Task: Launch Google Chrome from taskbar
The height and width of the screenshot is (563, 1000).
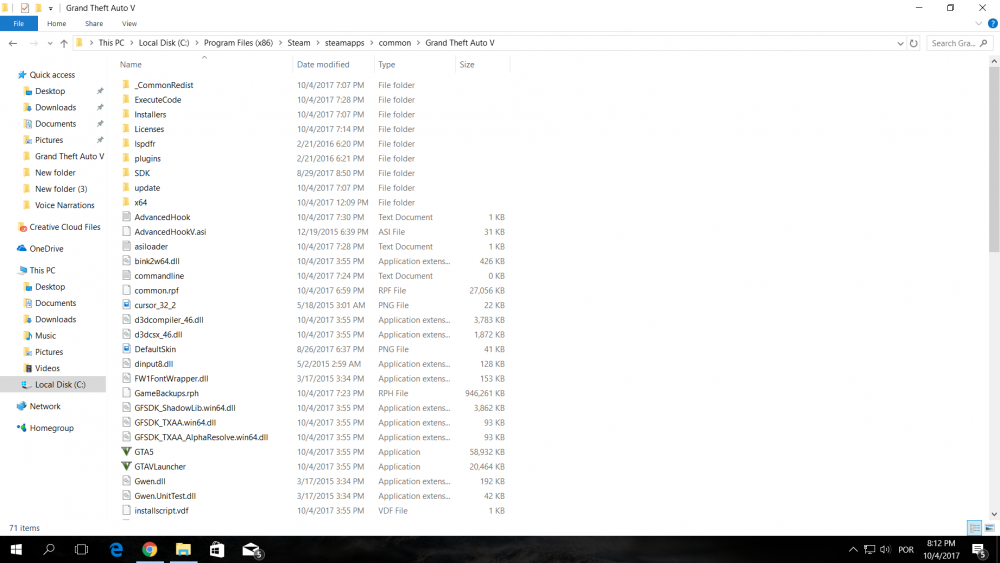Action: click(x=149, y=550)
